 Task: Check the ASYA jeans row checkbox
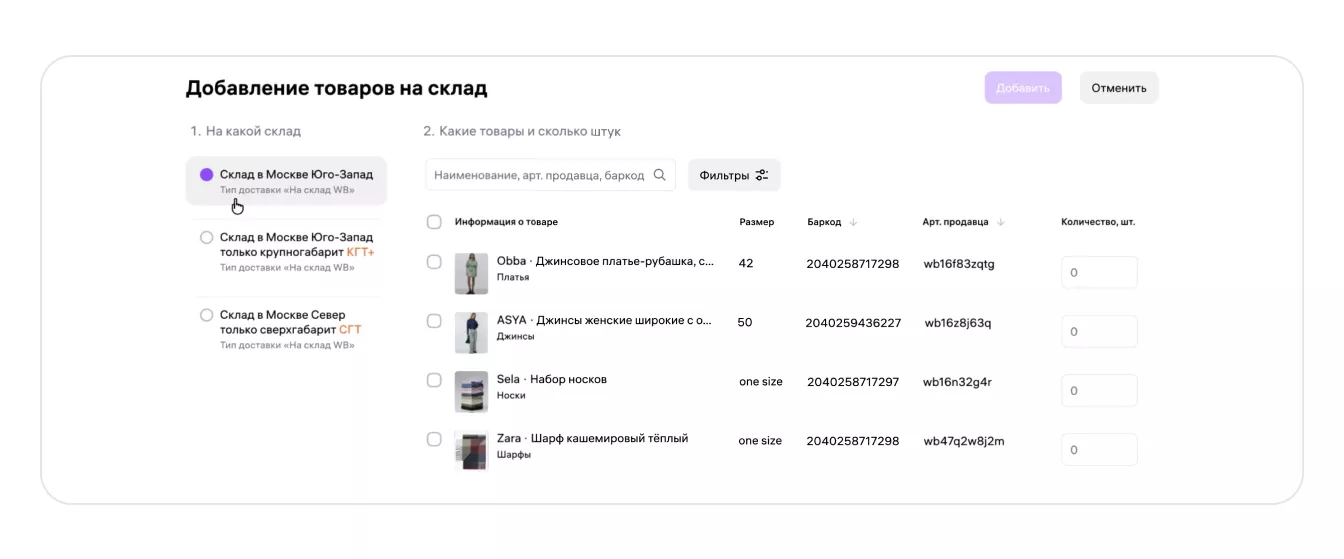point(434,321)
